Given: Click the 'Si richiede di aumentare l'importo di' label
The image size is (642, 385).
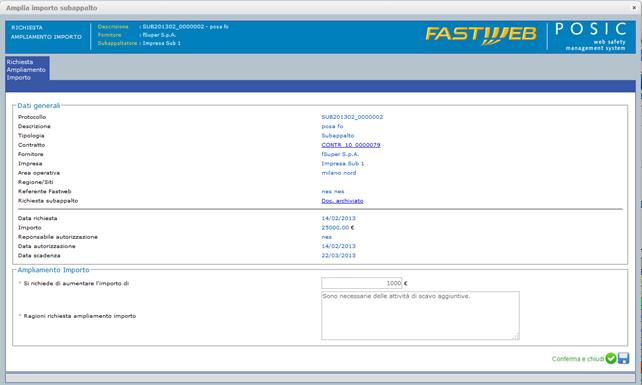Looking at the screenshot, I should click(x=76, y=283).
